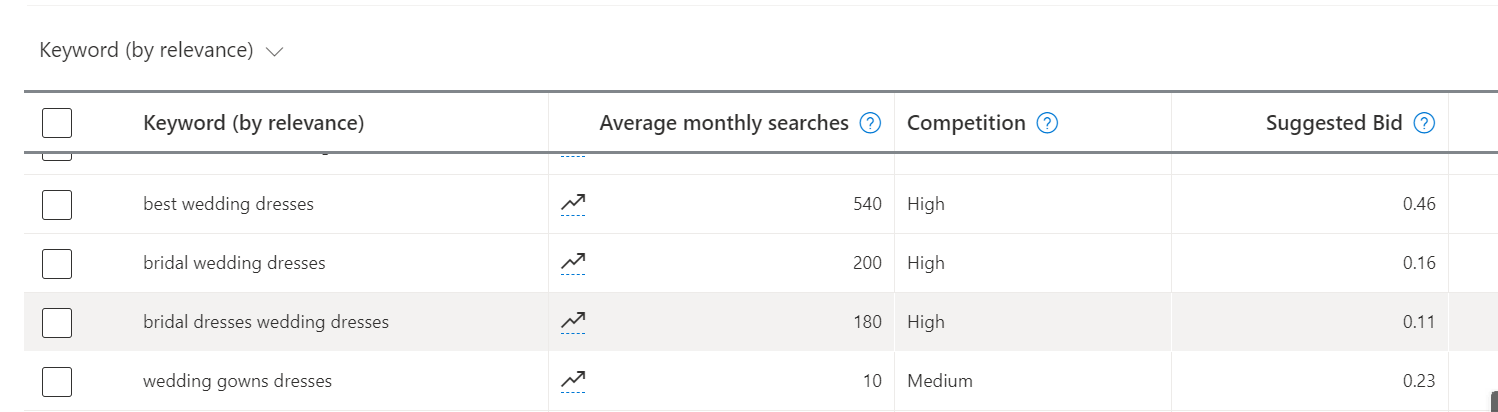
Task: View trend chart for wedding gowns dresses
Action: [x=573, y=381]
